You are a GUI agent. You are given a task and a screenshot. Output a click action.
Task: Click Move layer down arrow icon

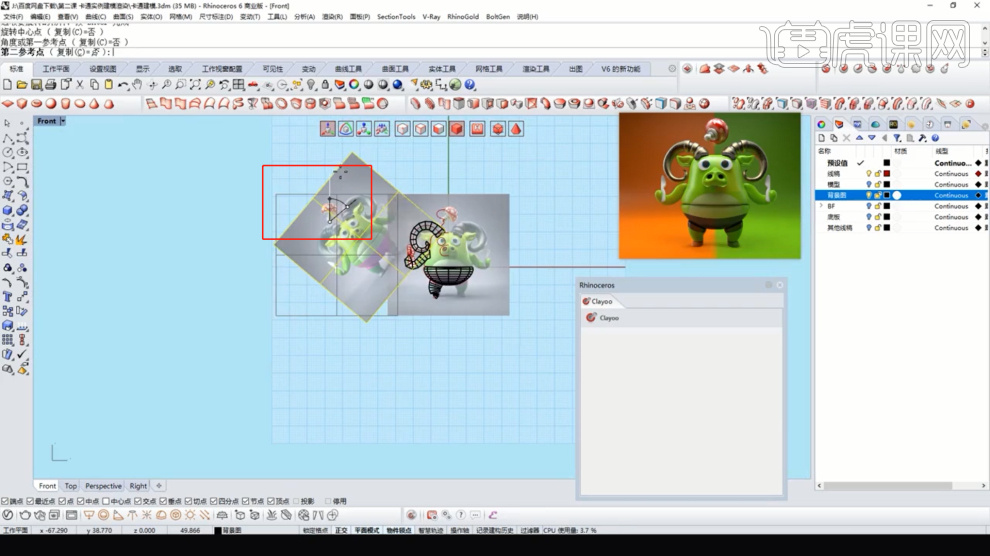(x=872, y=138)
